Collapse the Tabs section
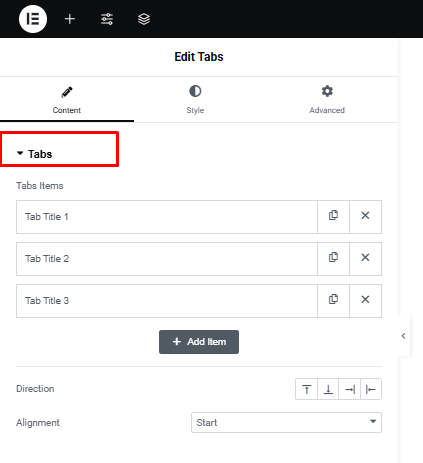The image size is (423, 463). [x=34, y=154]
